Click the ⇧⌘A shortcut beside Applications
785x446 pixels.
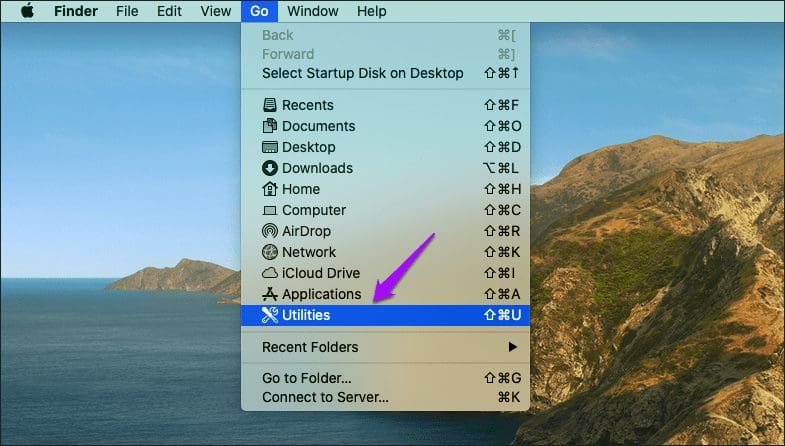pyautogui.click(x=502, y=294)
